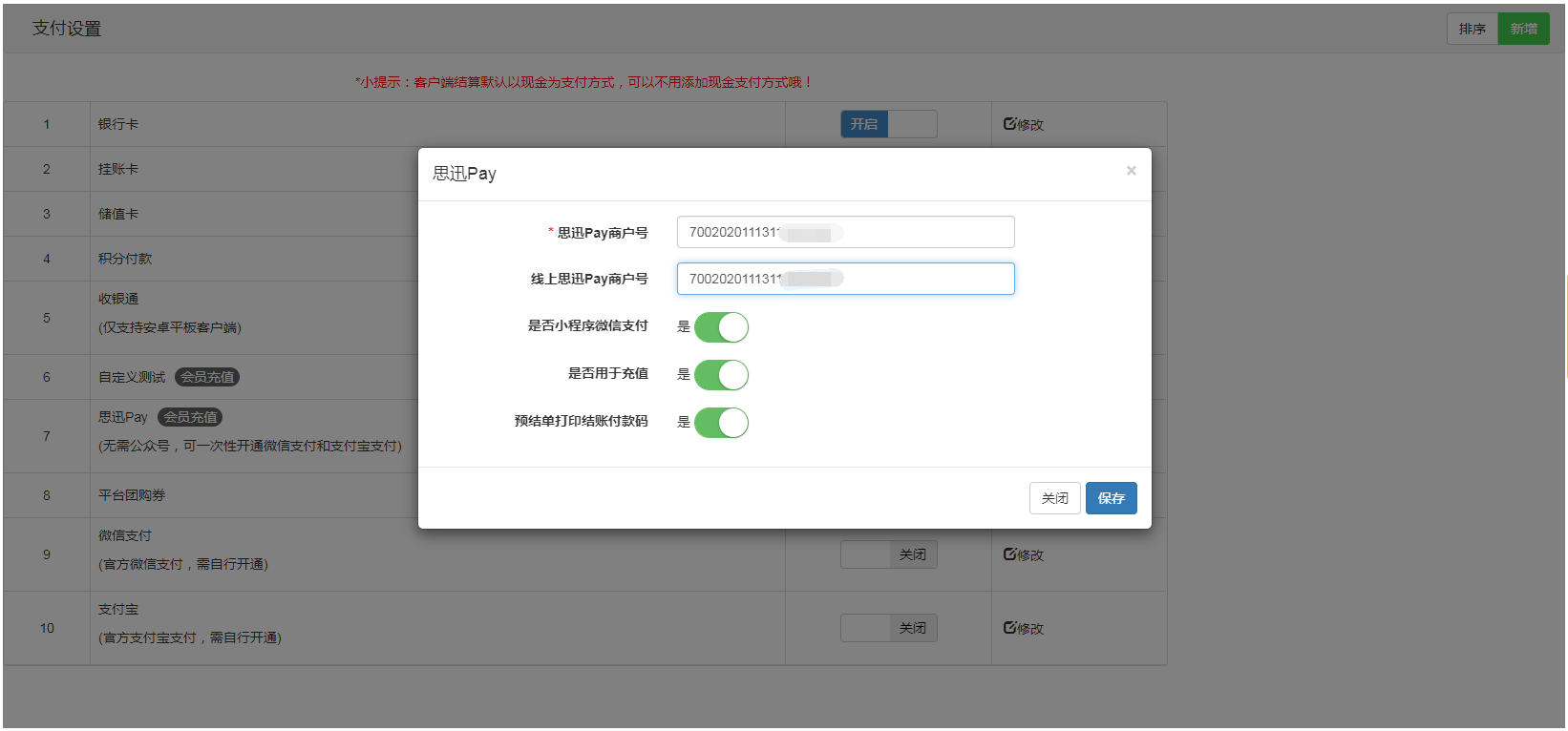The image size is (1568, 731).
Task: Click the green 新增 button
Action: coord(1523,29)
